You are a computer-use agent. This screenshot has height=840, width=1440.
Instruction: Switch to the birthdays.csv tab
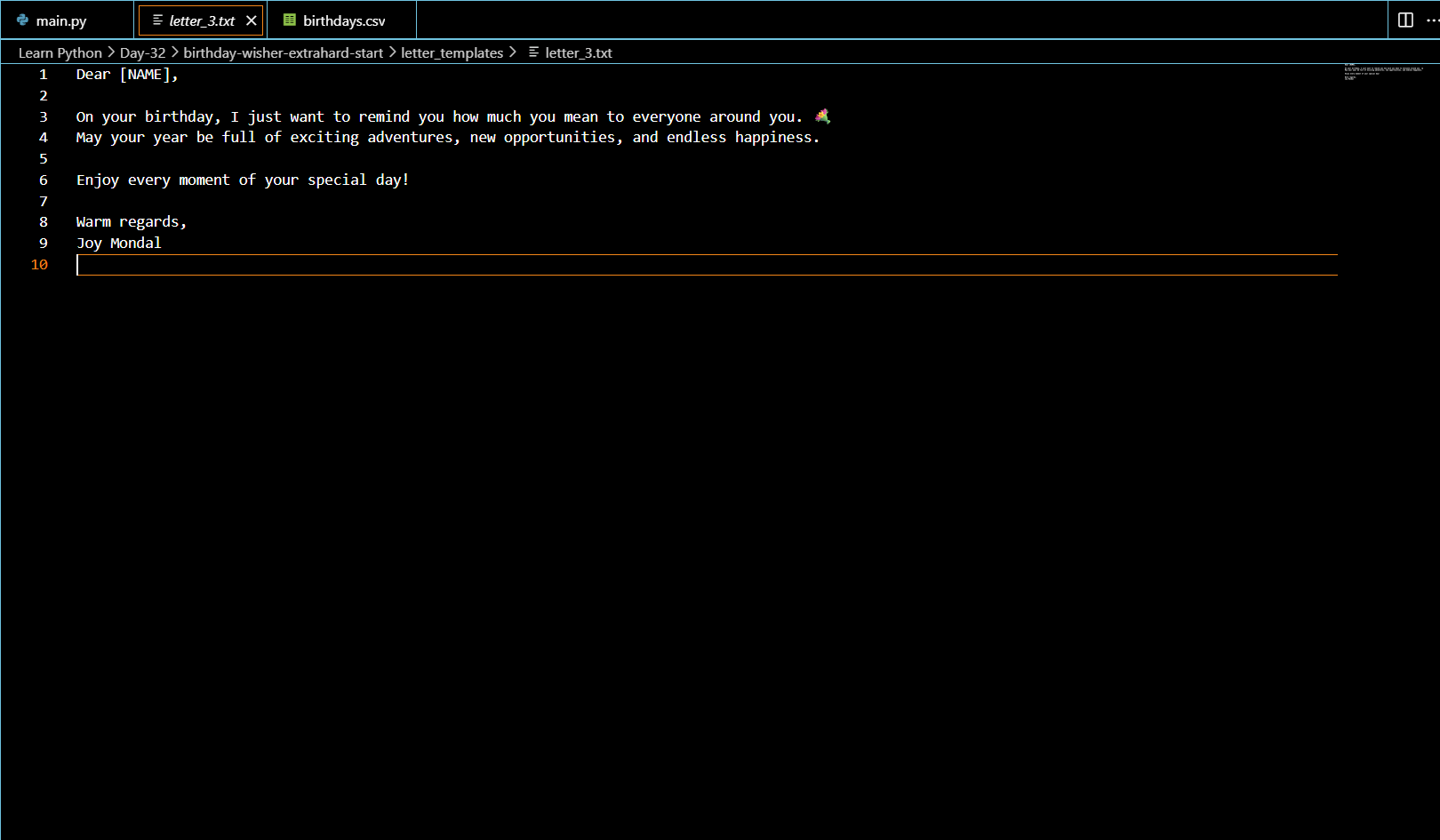(x=344, y=20)
